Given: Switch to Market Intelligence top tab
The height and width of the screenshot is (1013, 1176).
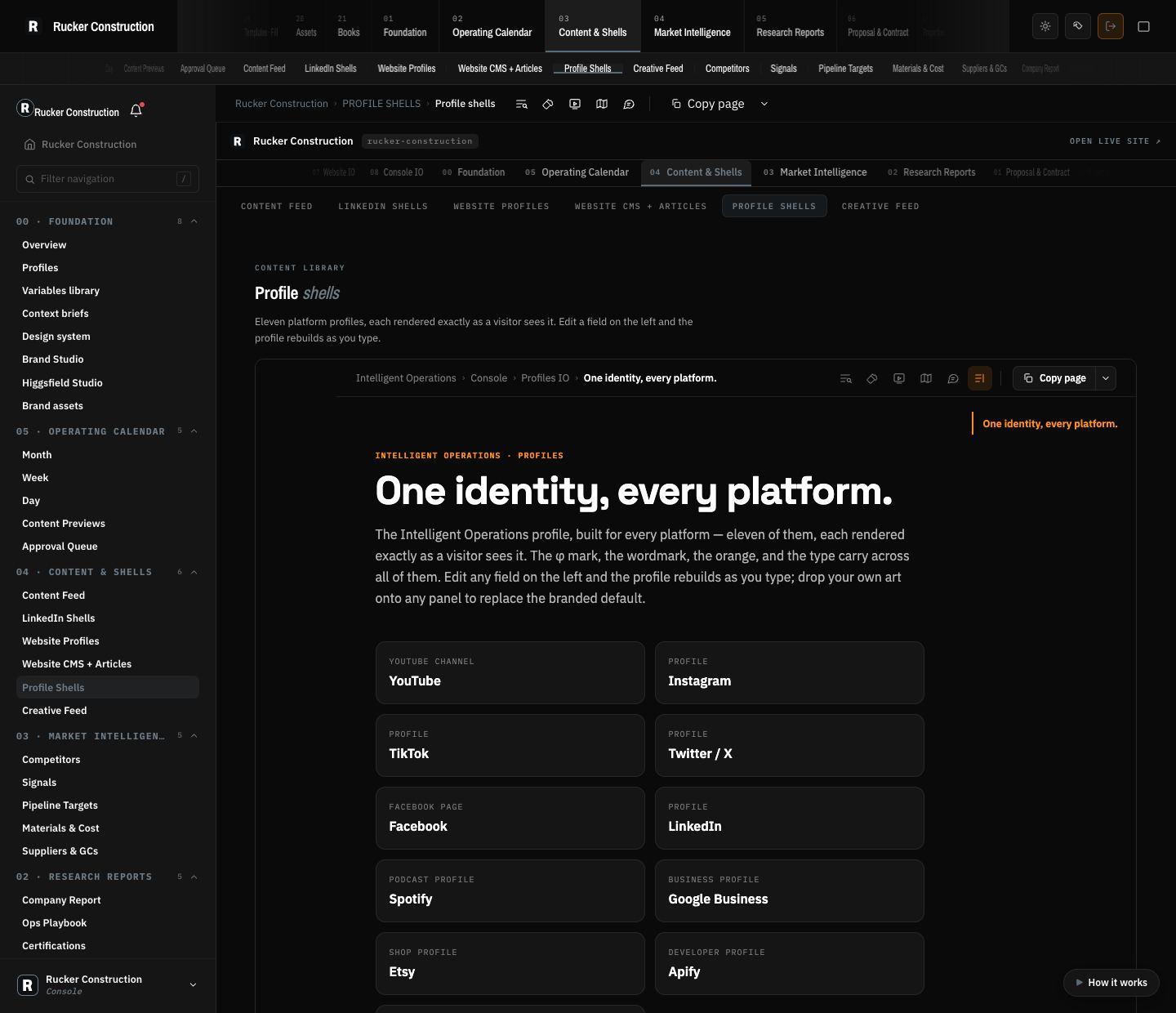Looking at the screenshot, I should click(692, 26).
